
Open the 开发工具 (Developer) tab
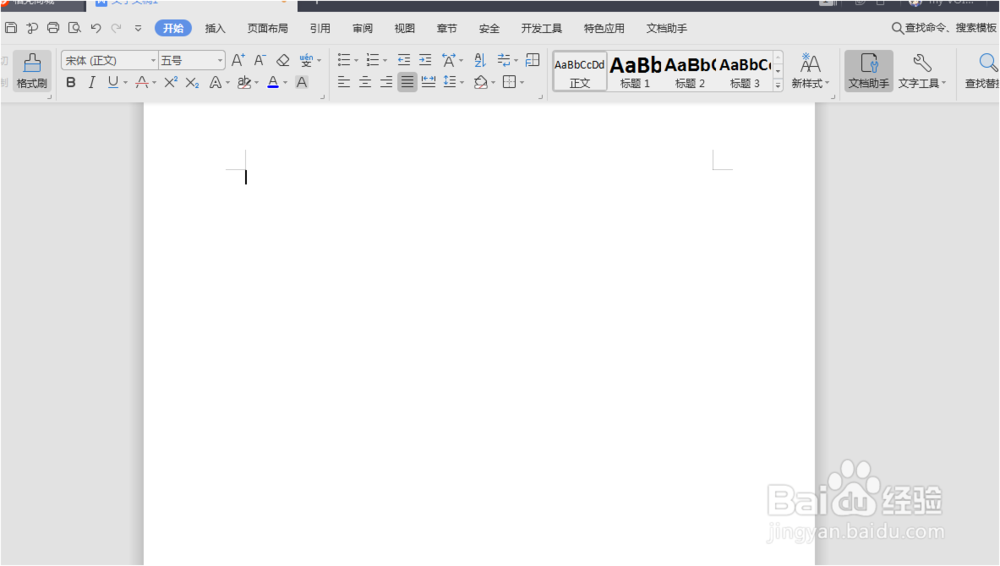pos(541,28)
